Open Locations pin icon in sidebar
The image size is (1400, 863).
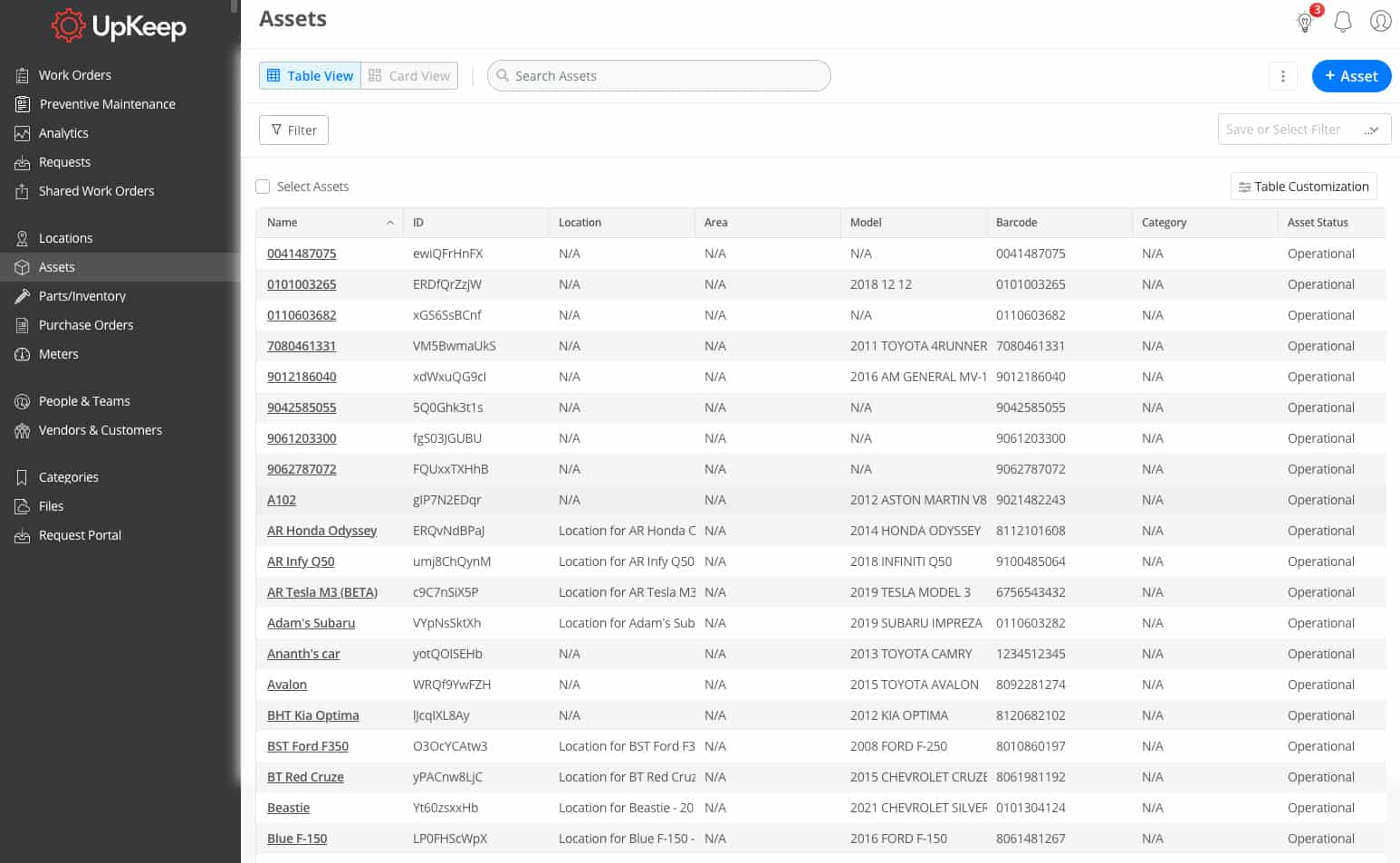22,238
